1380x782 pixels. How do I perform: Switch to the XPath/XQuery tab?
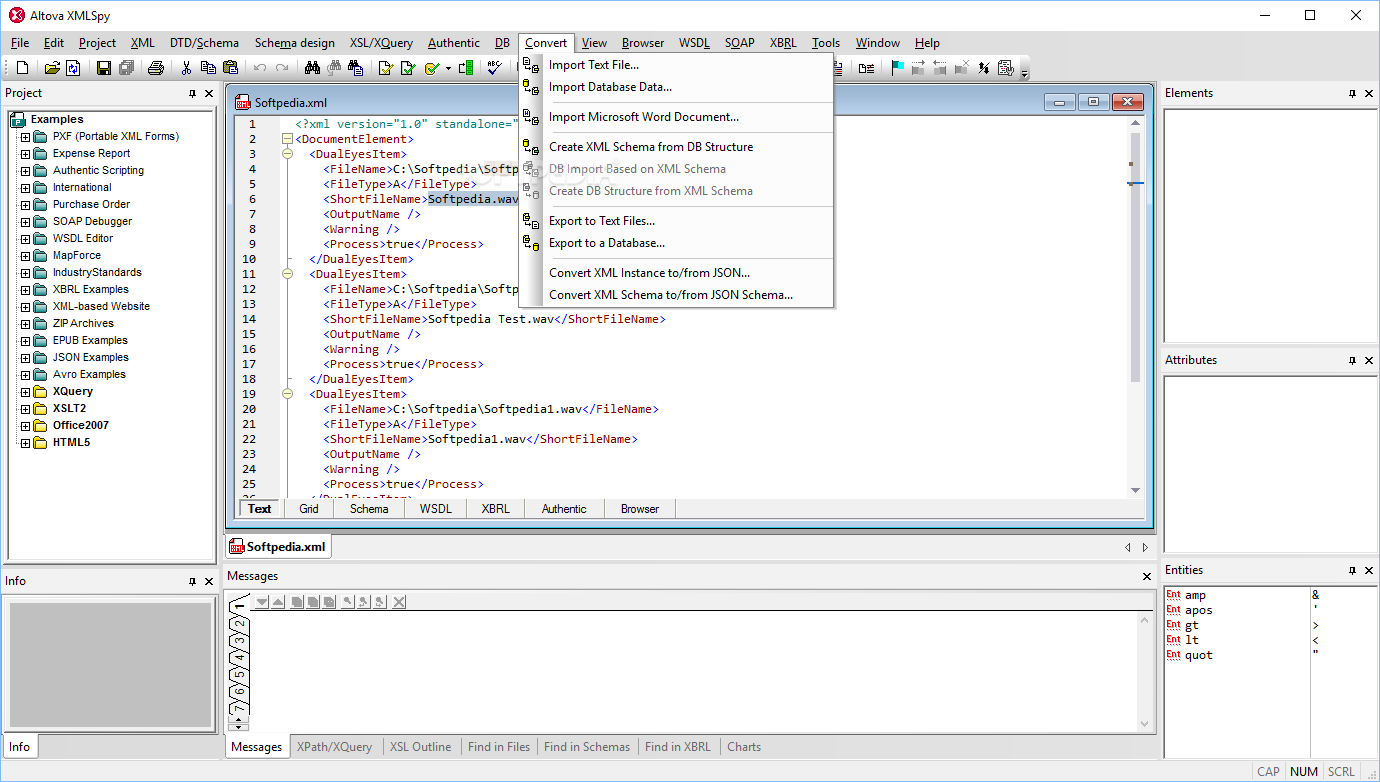coord(334,747)
